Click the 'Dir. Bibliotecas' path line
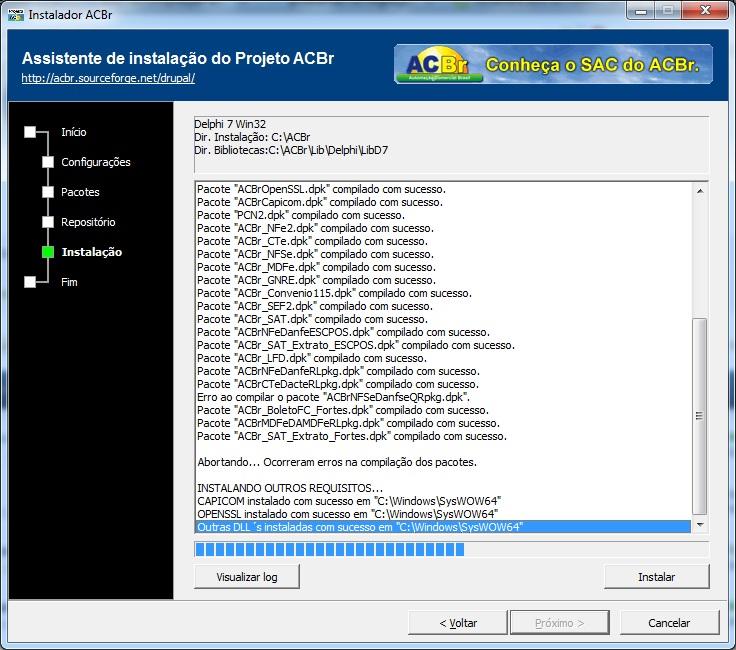Viewport: 736px width, 650px height. [x=291, y=150]
